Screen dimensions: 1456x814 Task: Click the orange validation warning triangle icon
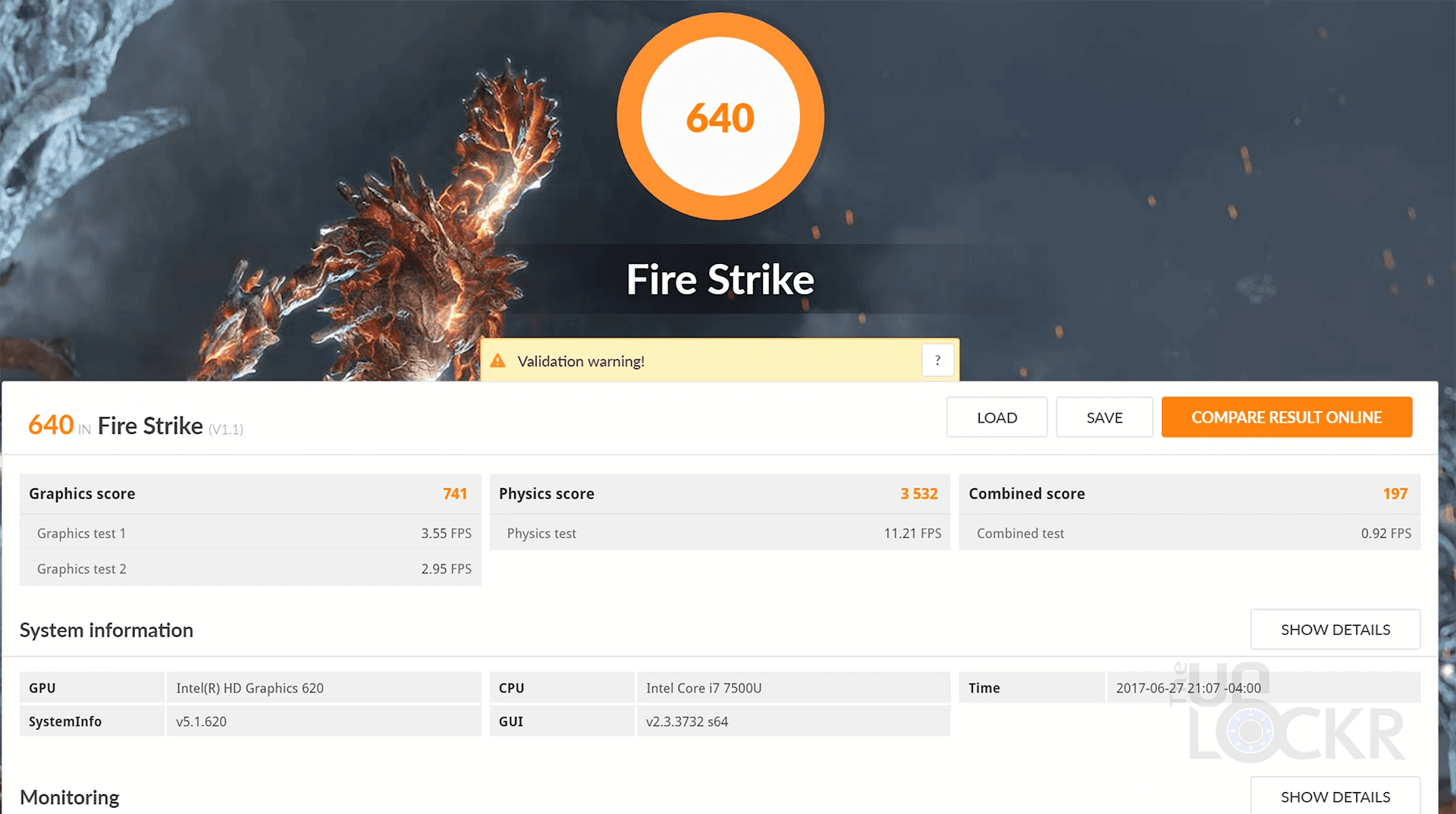click(x=498, y=361)
